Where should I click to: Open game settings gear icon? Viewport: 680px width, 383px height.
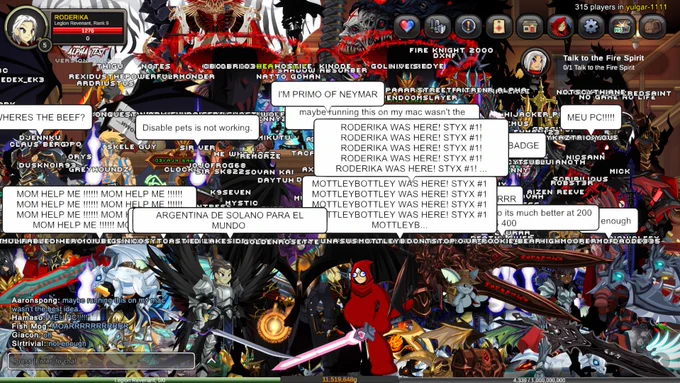click(591, 26)
